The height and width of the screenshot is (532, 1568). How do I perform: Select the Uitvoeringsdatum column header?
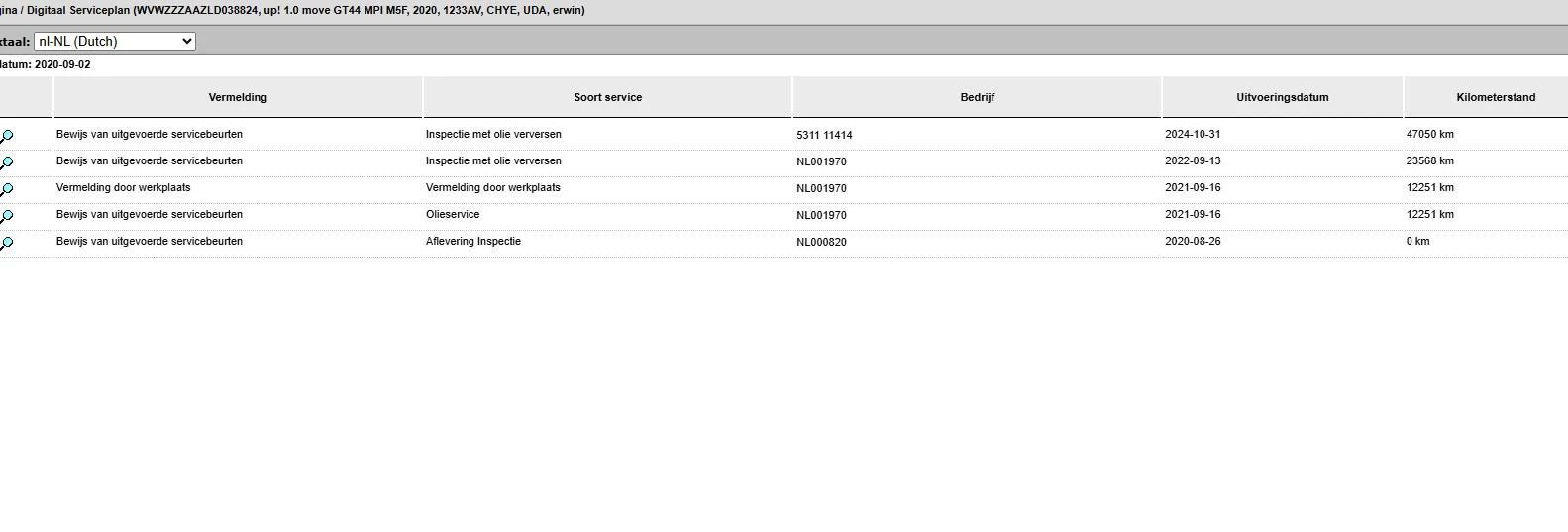click(x=1282, y=97)
